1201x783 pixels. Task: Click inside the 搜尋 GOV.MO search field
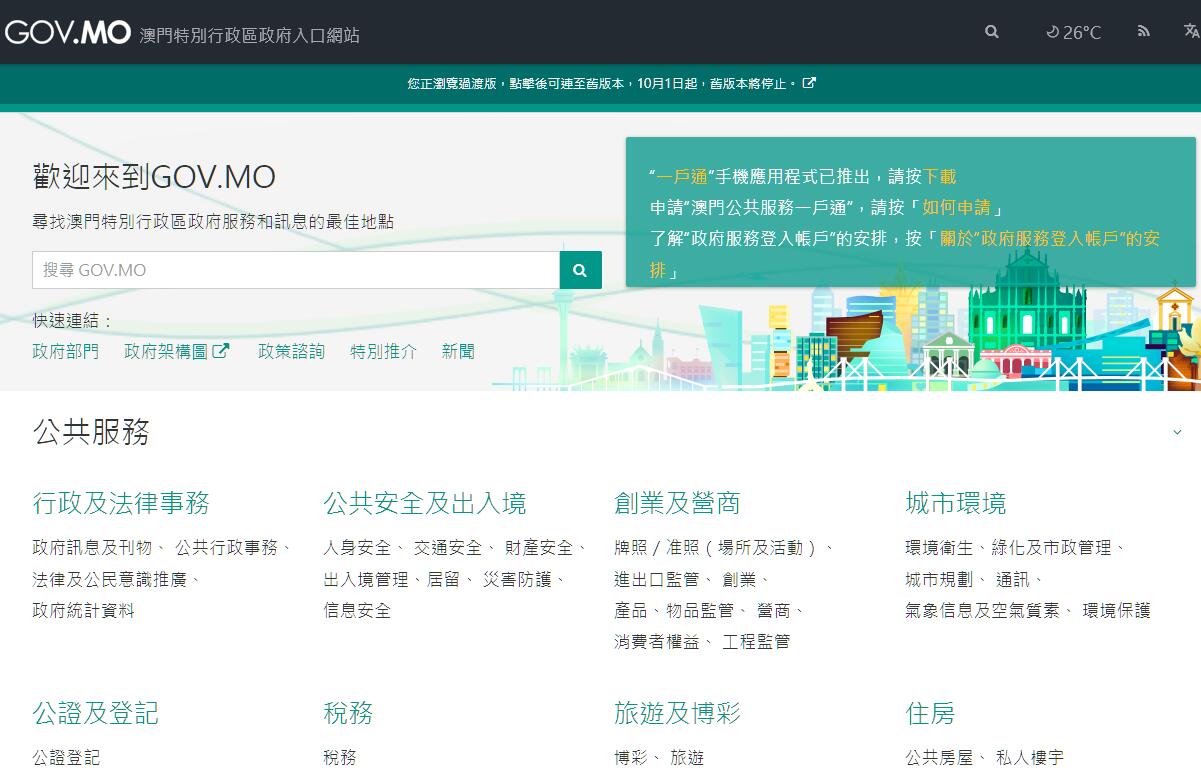point(296,270)
